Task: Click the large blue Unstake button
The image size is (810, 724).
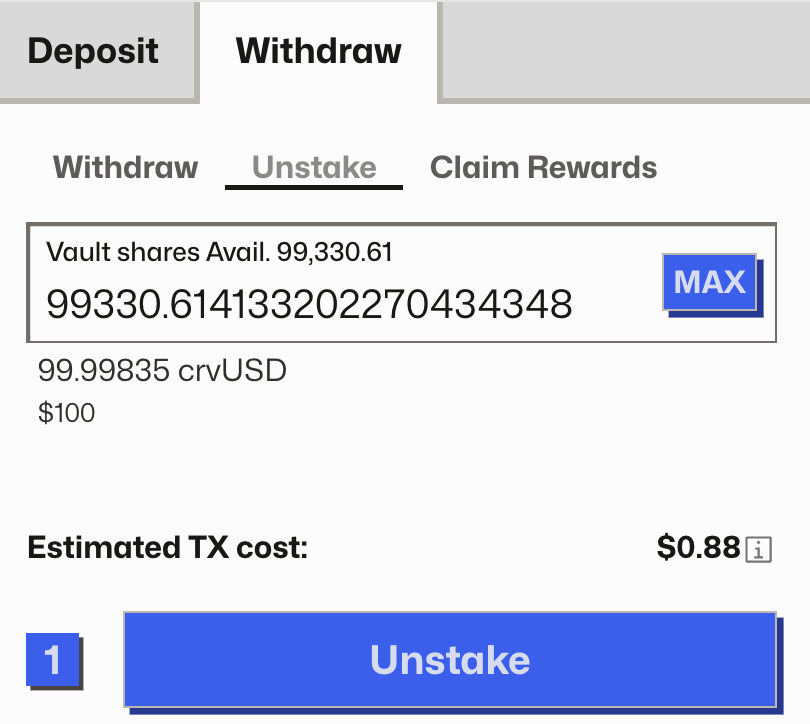Action: coord(449,660)
